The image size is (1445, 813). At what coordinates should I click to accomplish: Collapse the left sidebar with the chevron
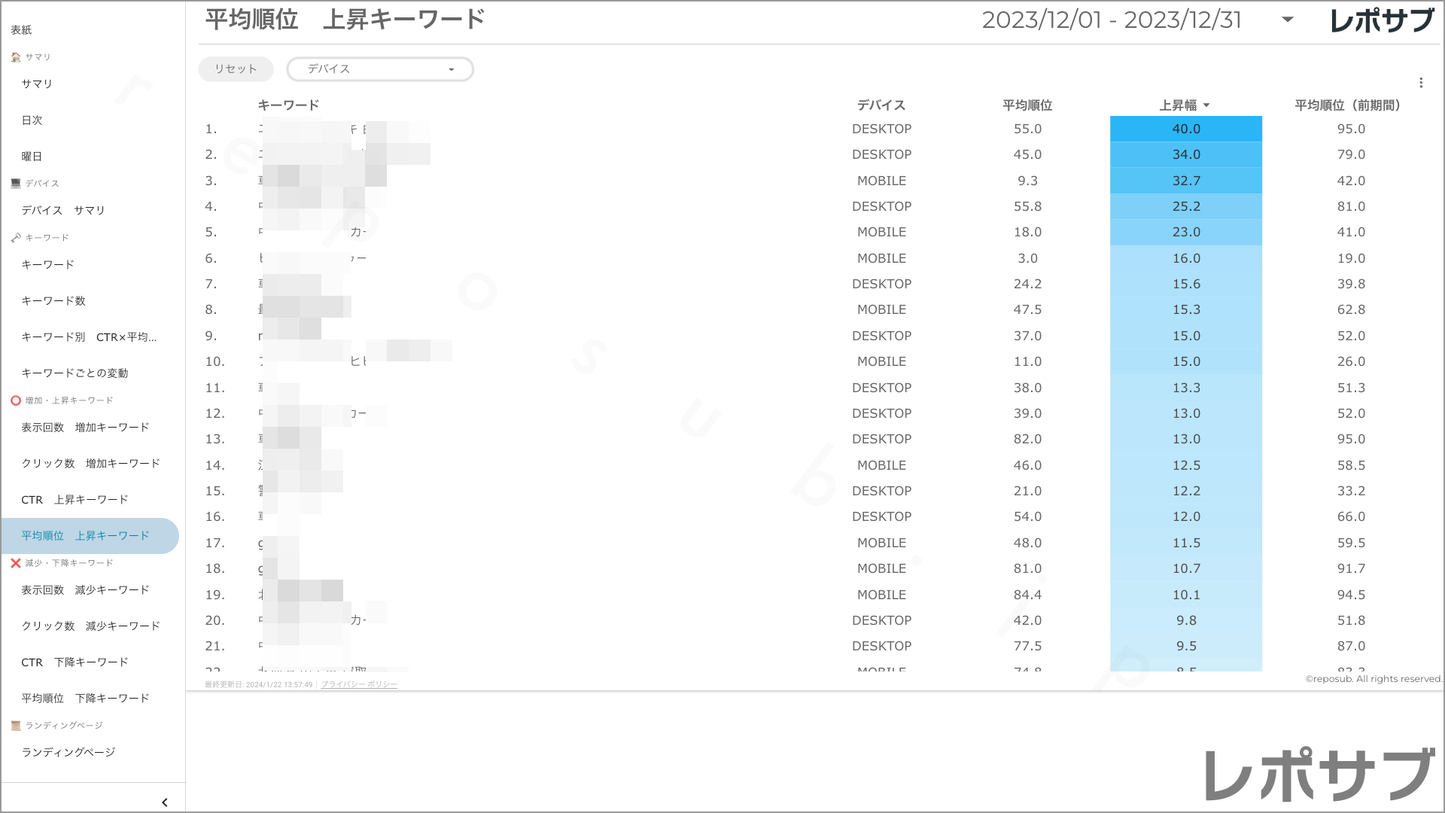point(165,802)
